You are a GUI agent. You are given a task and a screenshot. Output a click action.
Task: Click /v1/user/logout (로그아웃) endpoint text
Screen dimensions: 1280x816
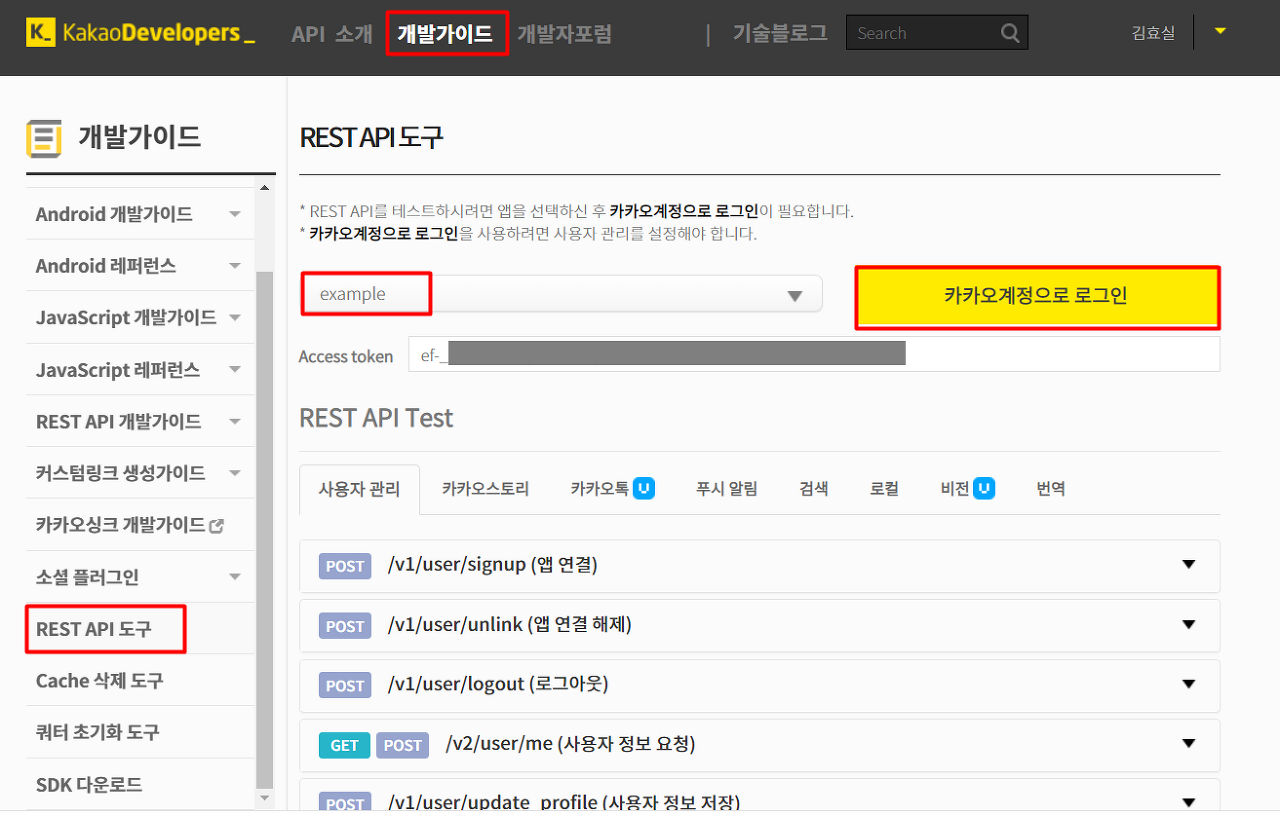[497, 684]
